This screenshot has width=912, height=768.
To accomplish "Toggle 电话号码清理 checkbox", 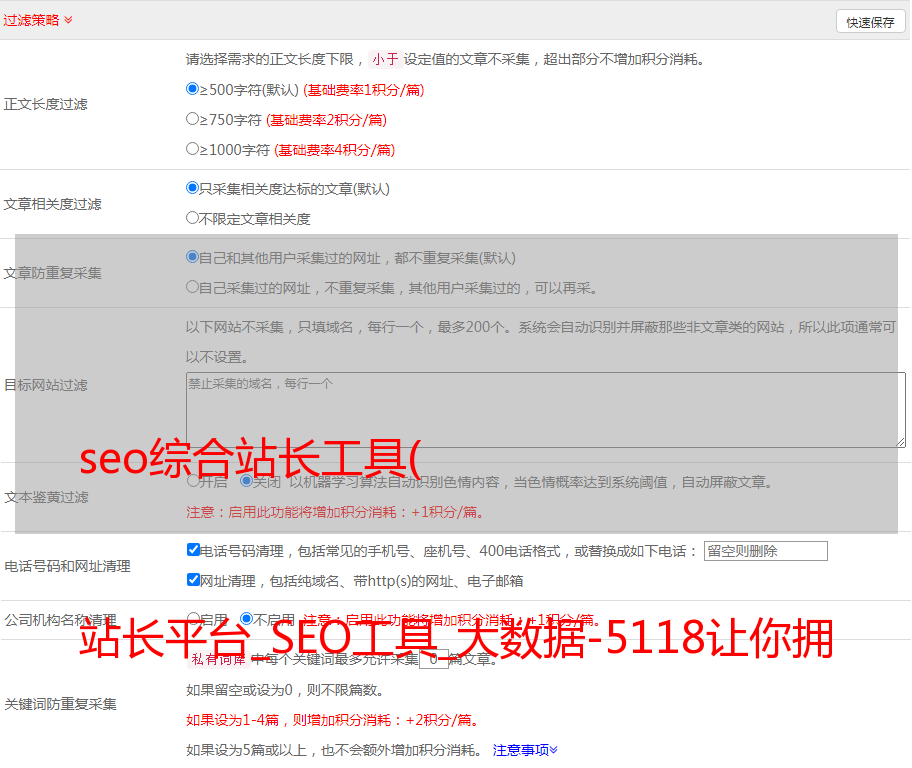I will pos(193,550).
